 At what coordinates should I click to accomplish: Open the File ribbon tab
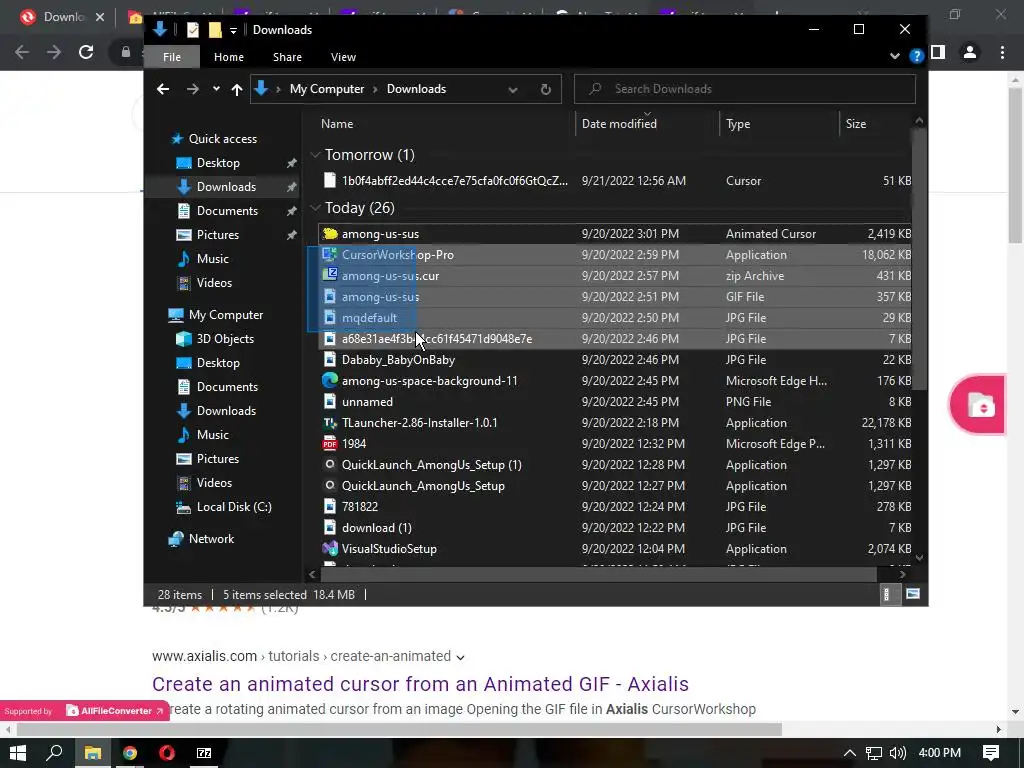point(172,57)
